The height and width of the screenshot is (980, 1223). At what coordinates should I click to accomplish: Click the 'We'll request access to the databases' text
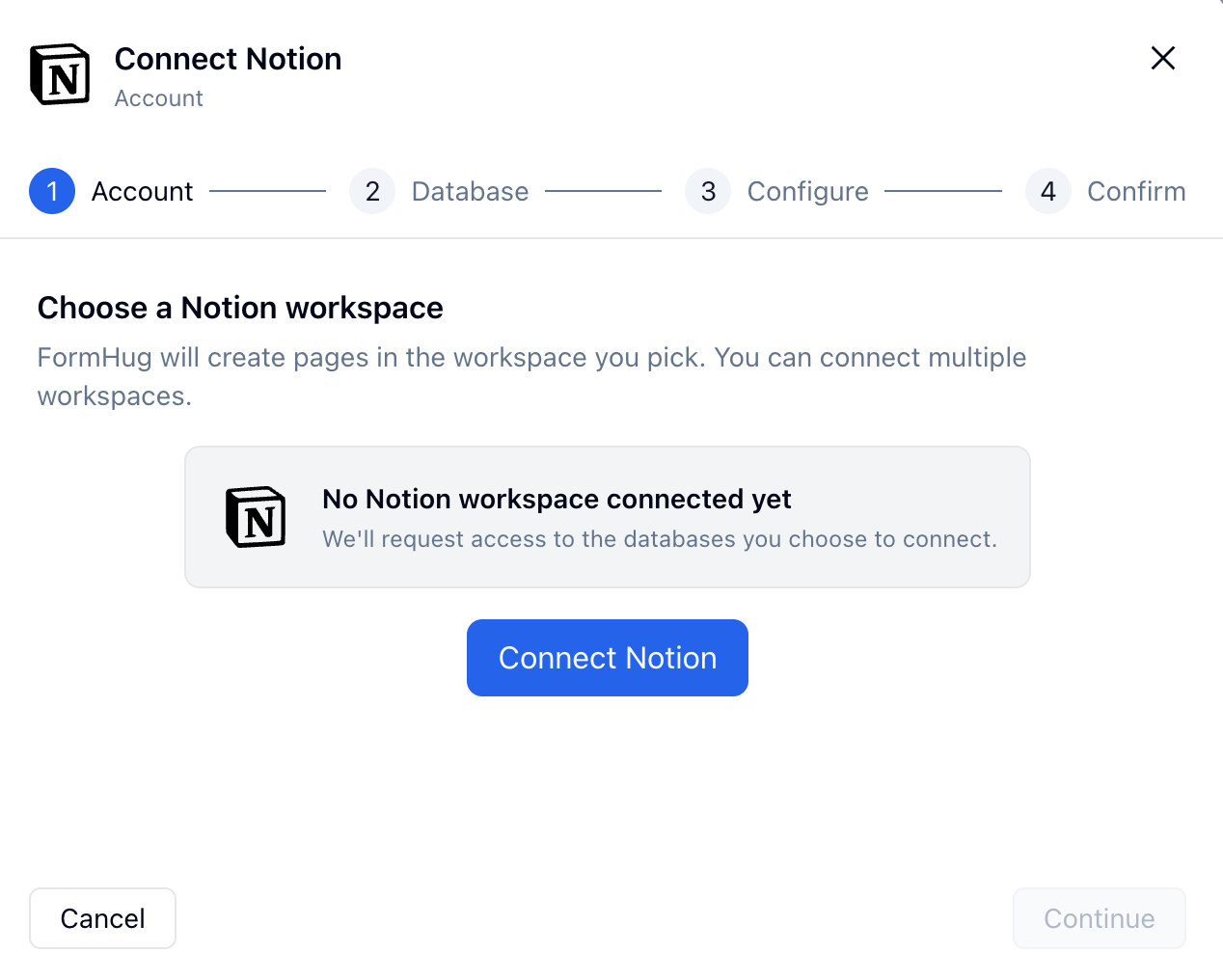pos(660,539)
